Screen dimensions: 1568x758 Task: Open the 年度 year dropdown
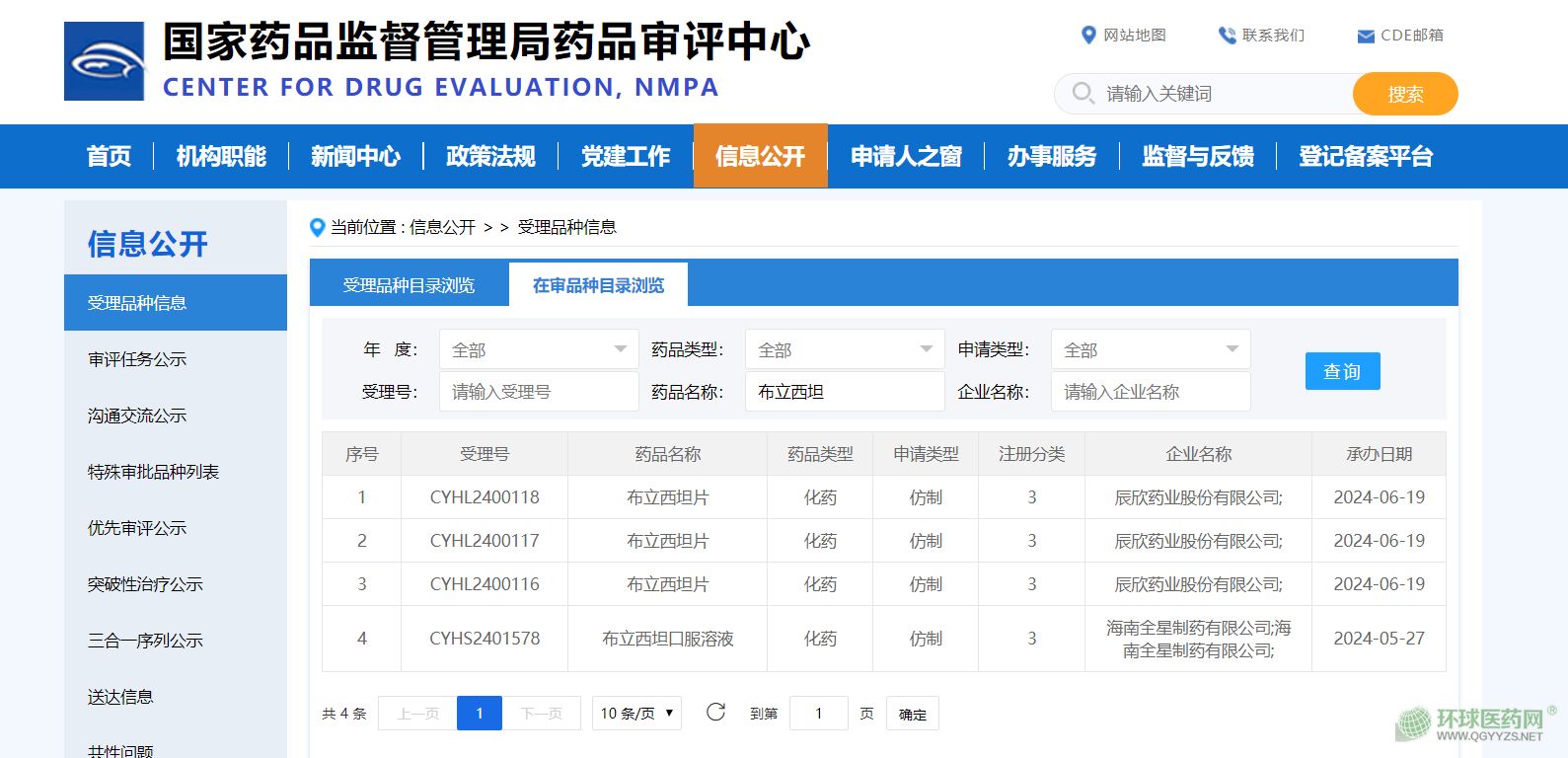[x=539, y=349]
